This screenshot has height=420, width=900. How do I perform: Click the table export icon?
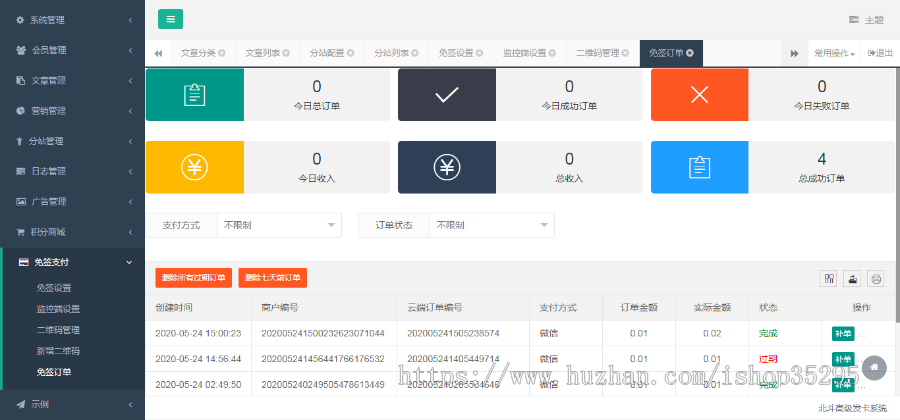(852, 278)
